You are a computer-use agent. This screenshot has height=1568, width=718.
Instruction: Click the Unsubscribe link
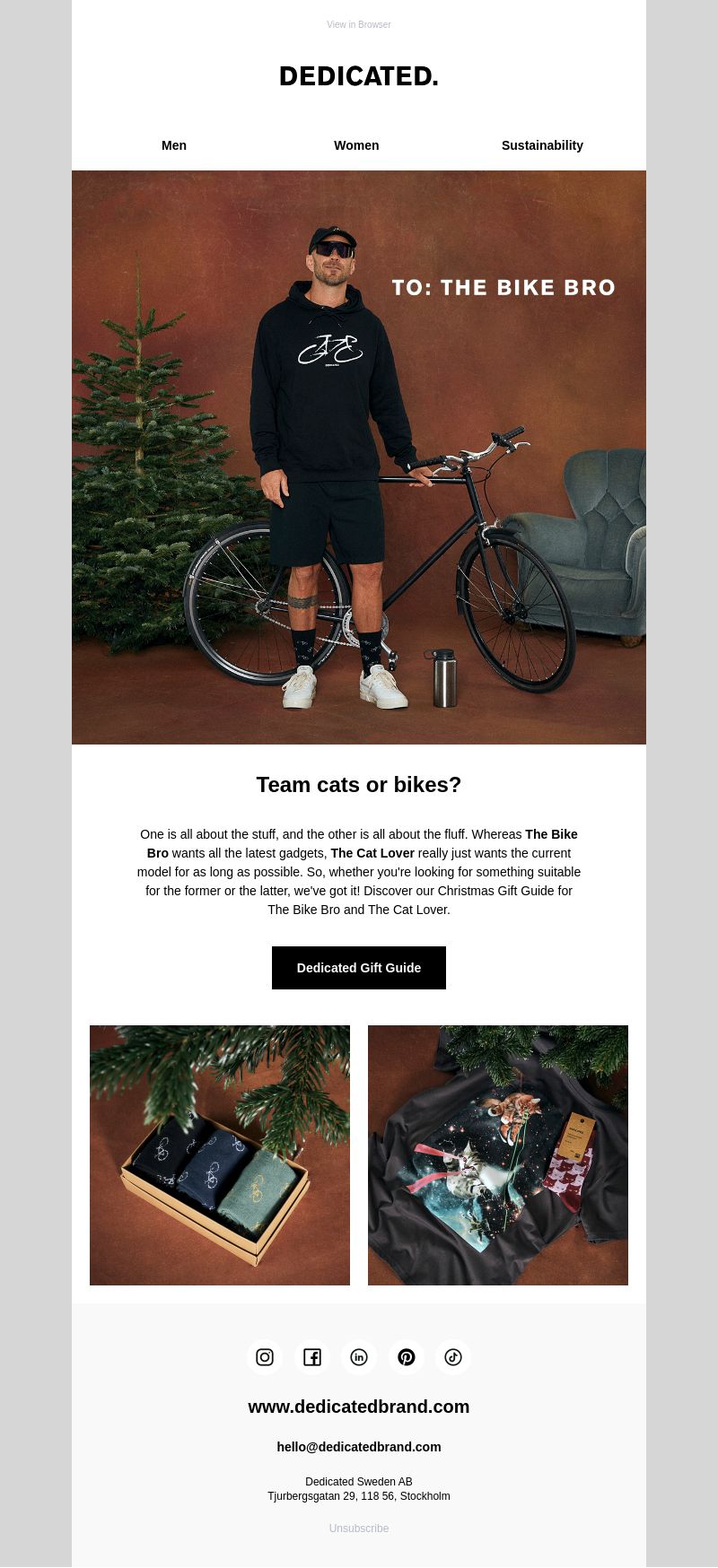point(359,1529)
